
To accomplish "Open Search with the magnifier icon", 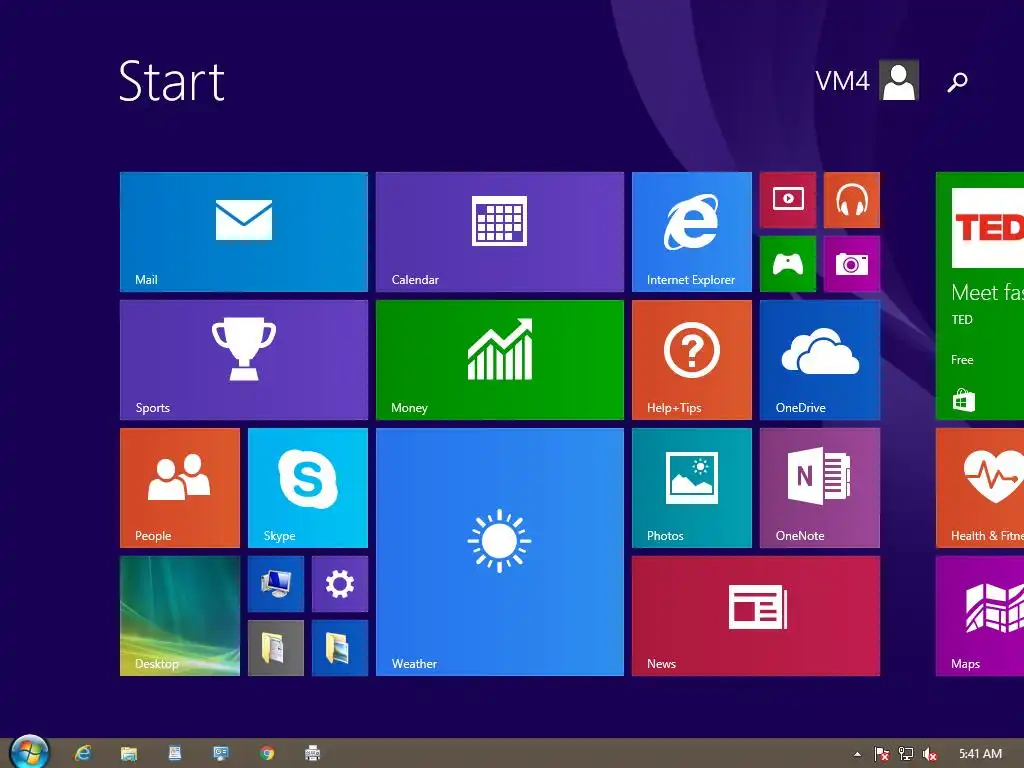I will click(x=957, y=82).
